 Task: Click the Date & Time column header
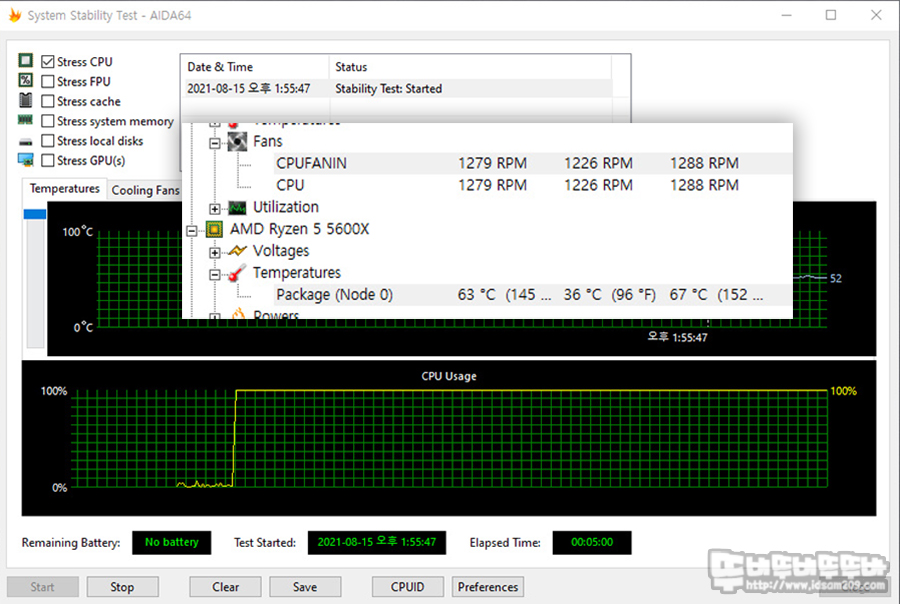[255, 67]
